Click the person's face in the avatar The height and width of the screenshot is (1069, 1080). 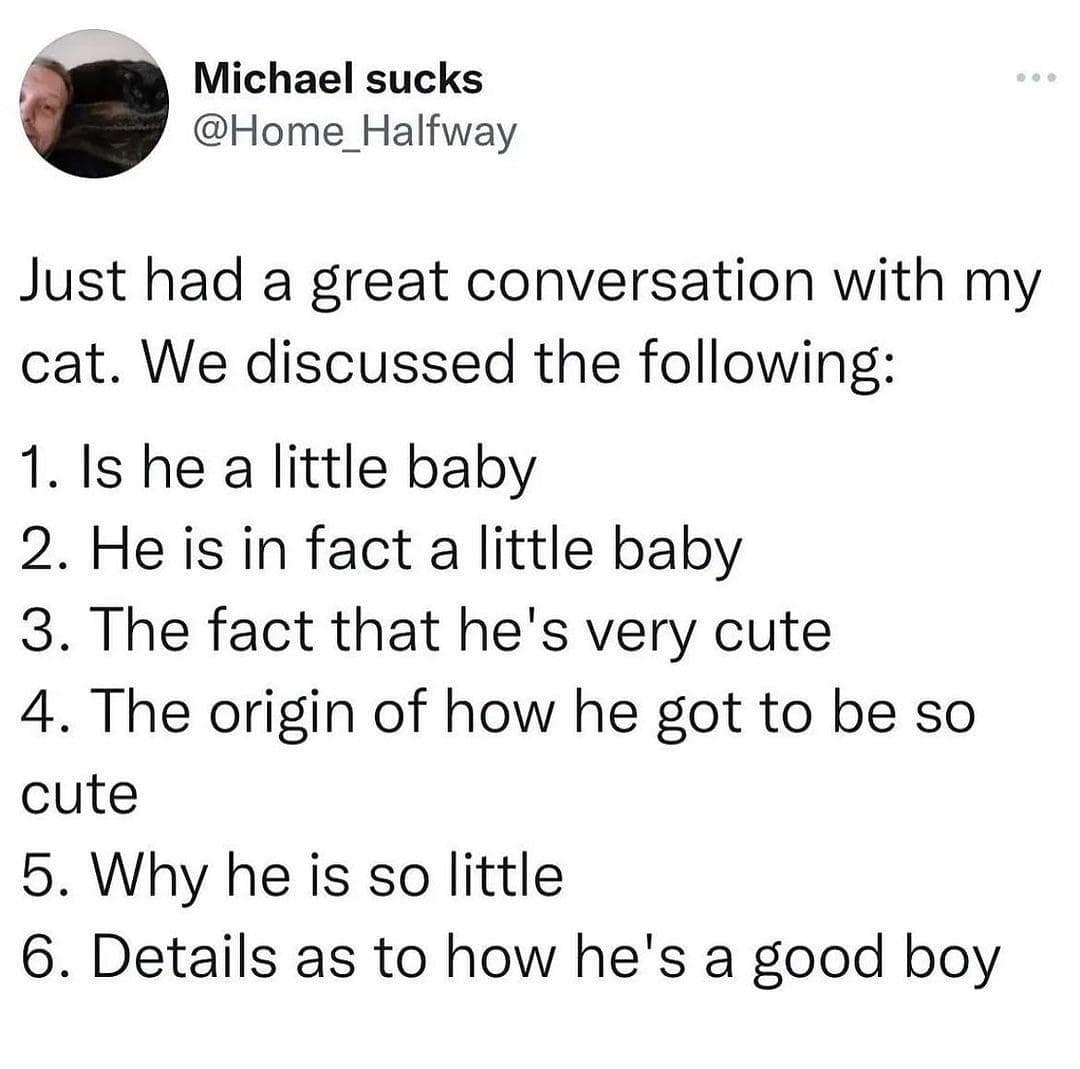tap(46, 105)
